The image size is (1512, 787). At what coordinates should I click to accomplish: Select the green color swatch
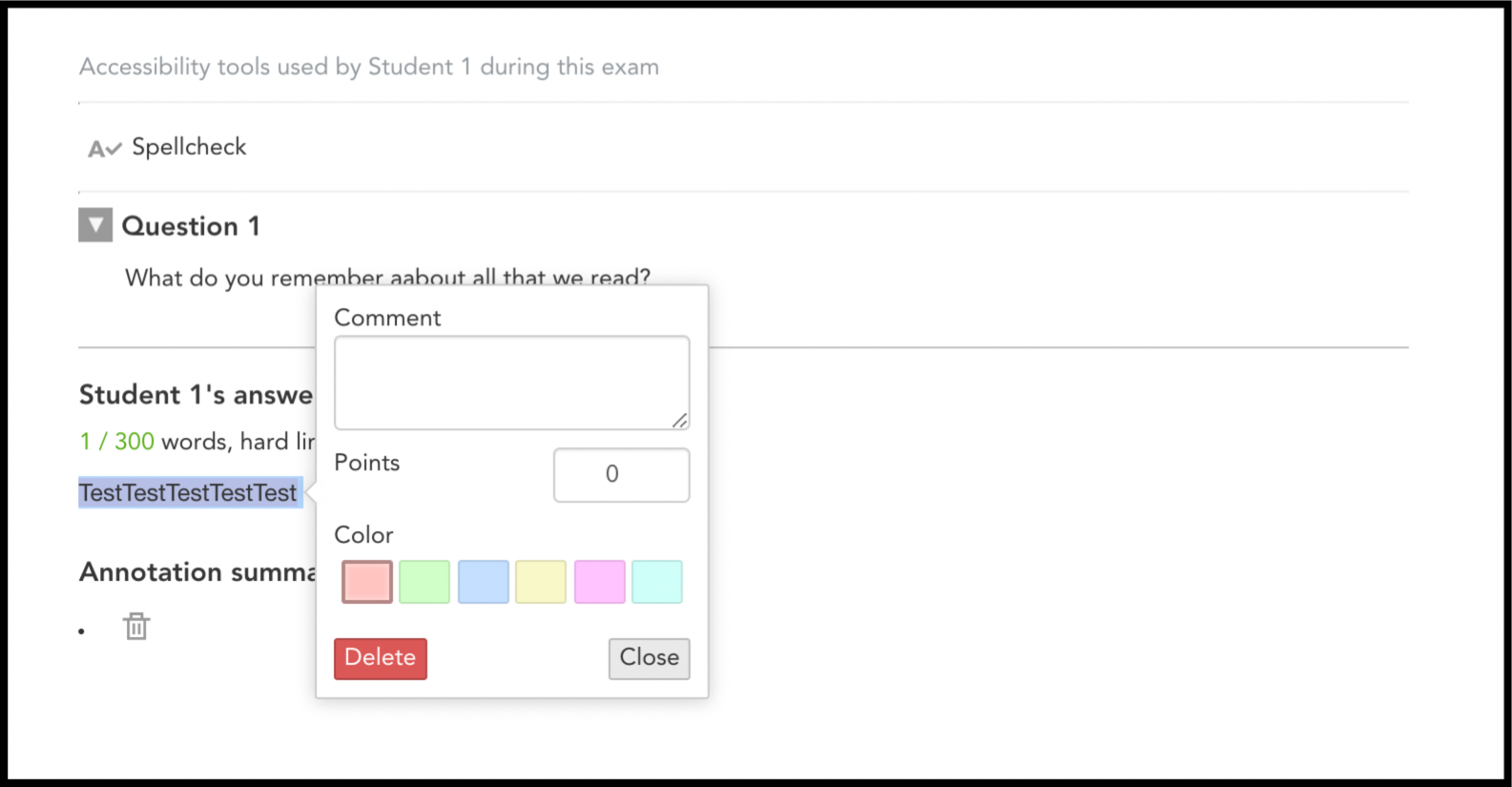coord(425,582)
